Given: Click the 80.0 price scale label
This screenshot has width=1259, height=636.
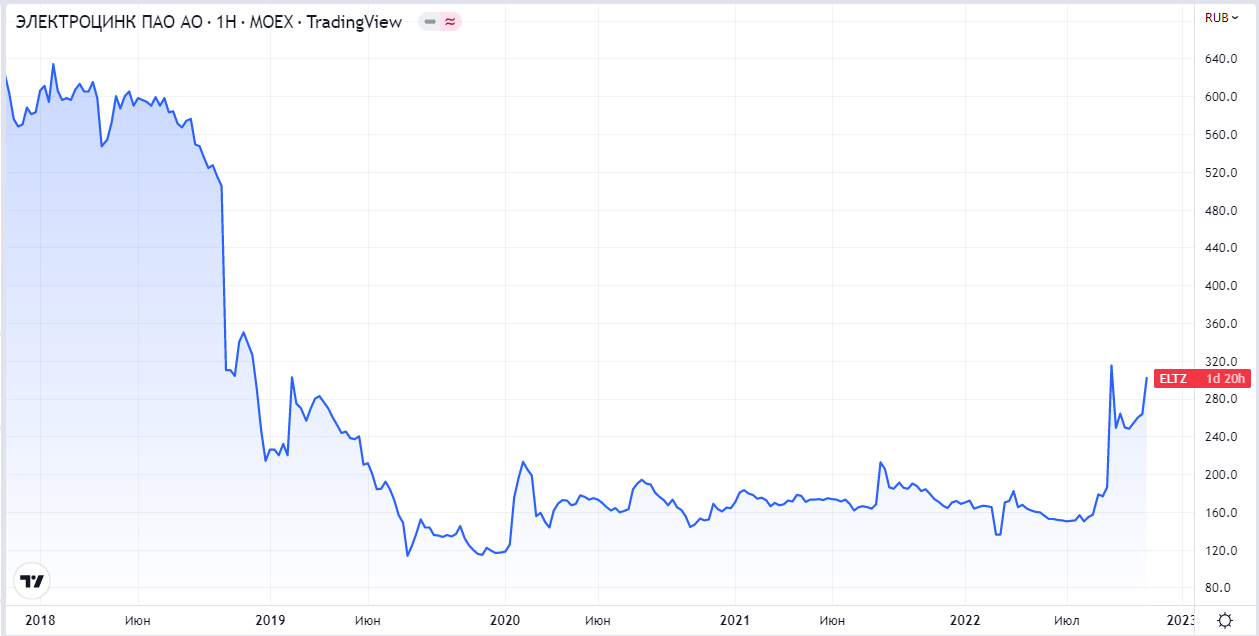Looking at the screenshot, I should tap(1218, 588).
